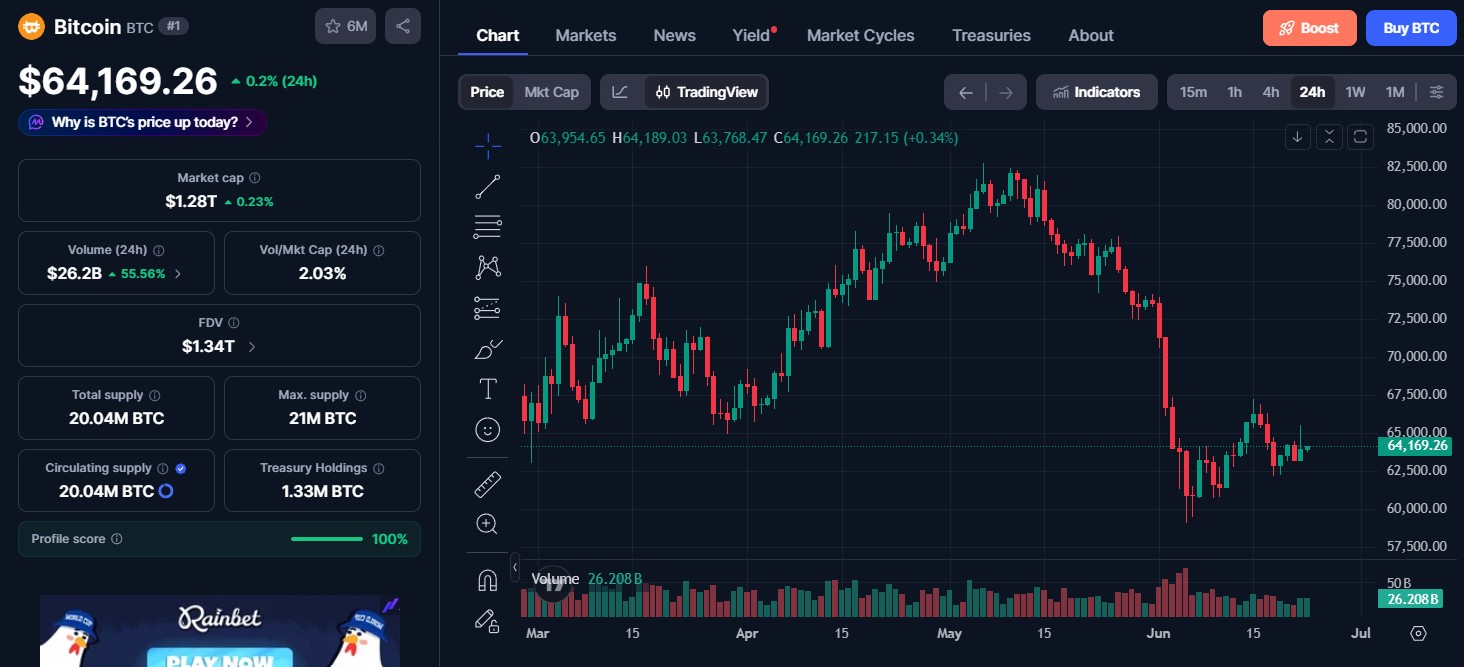Toggle lock all drawing tools
1464x667 pixels.
tap(488, 621)
